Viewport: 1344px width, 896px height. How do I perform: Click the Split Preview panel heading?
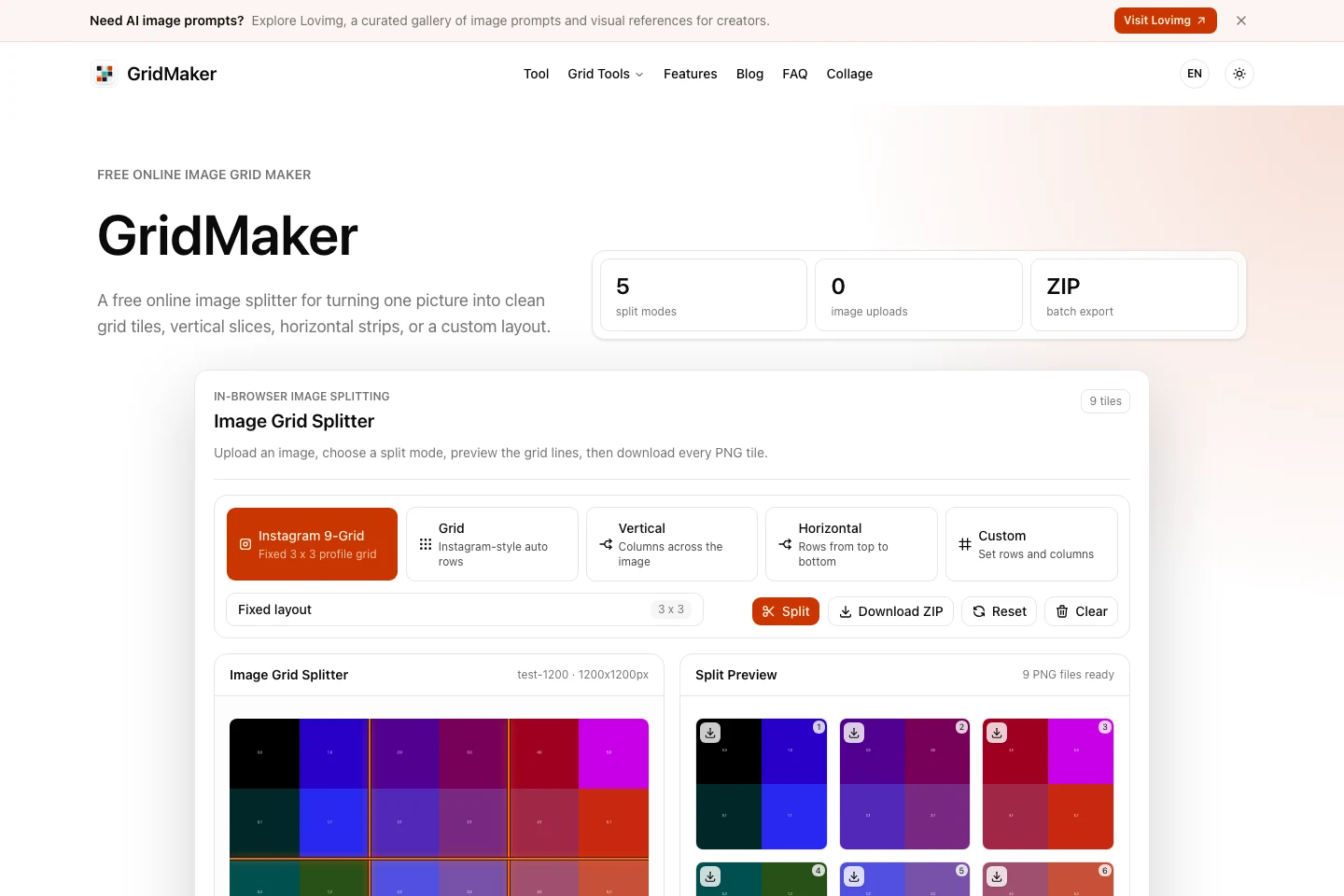coord(735,675)
